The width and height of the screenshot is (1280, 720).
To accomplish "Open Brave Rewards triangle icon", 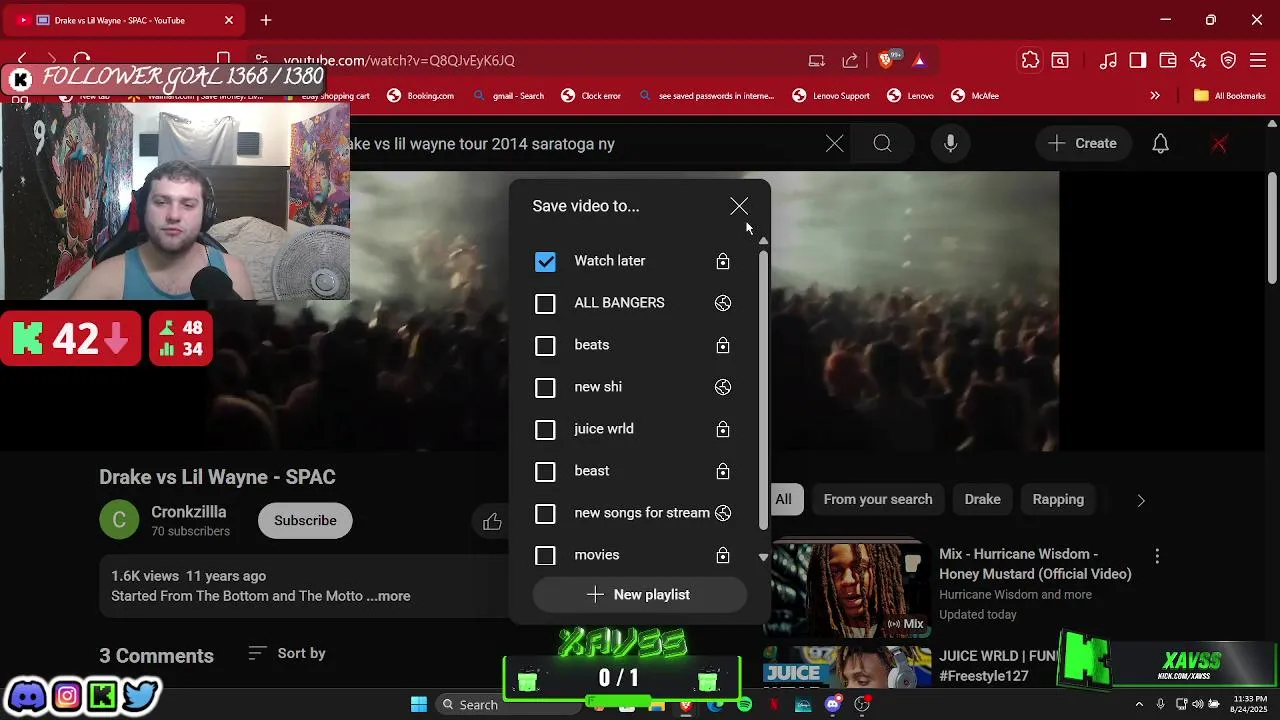I will pos(919,60).
